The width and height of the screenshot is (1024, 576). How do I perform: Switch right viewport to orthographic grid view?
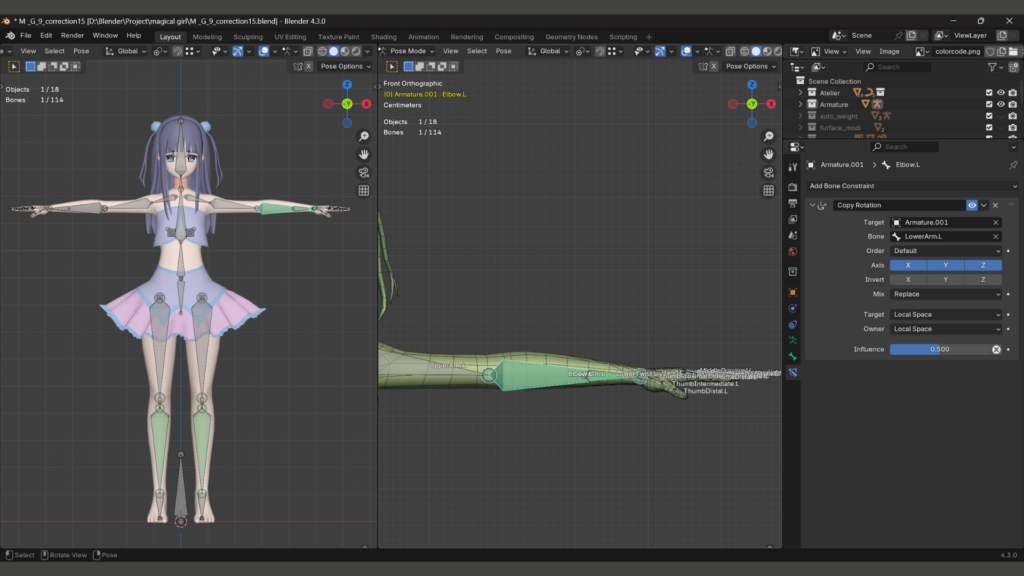click(768, 190)
